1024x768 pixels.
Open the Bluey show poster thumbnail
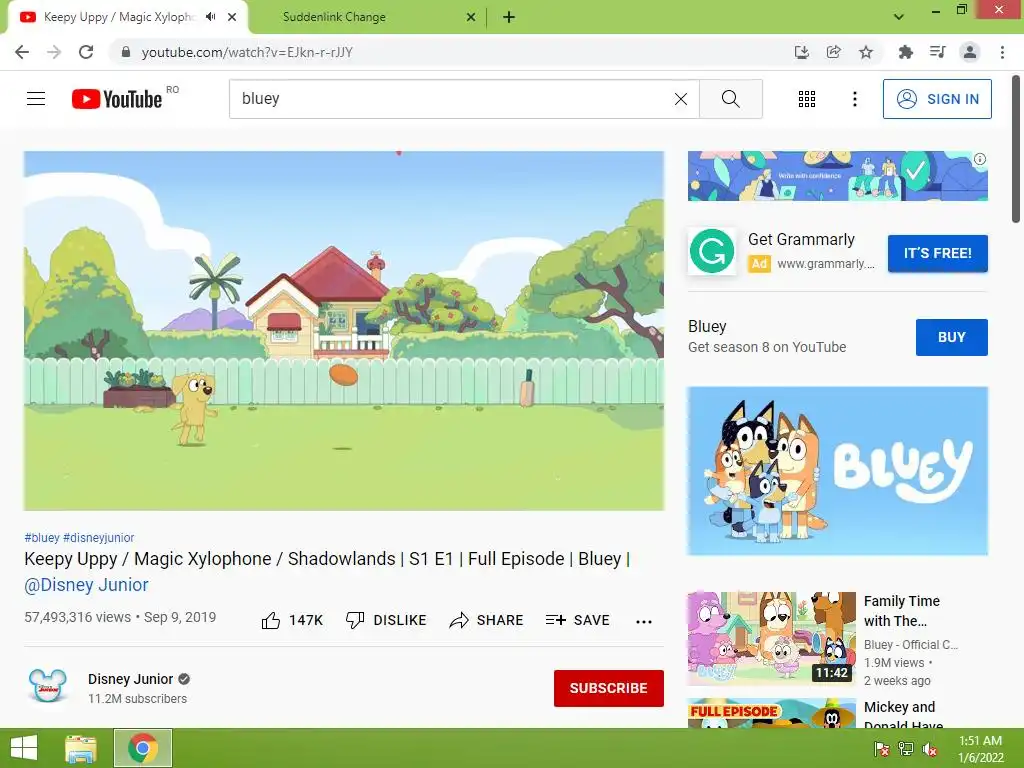click(x=837, y=471)
